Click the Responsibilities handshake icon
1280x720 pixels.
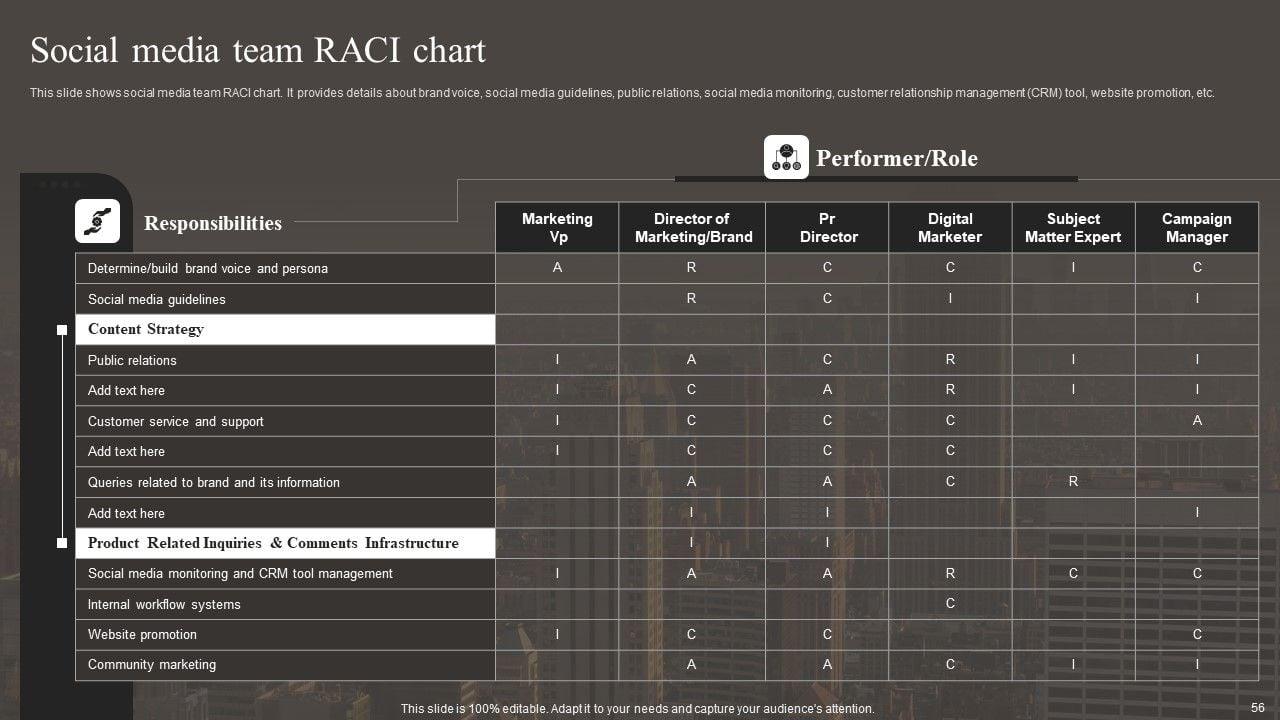click(x=97, y=221)
